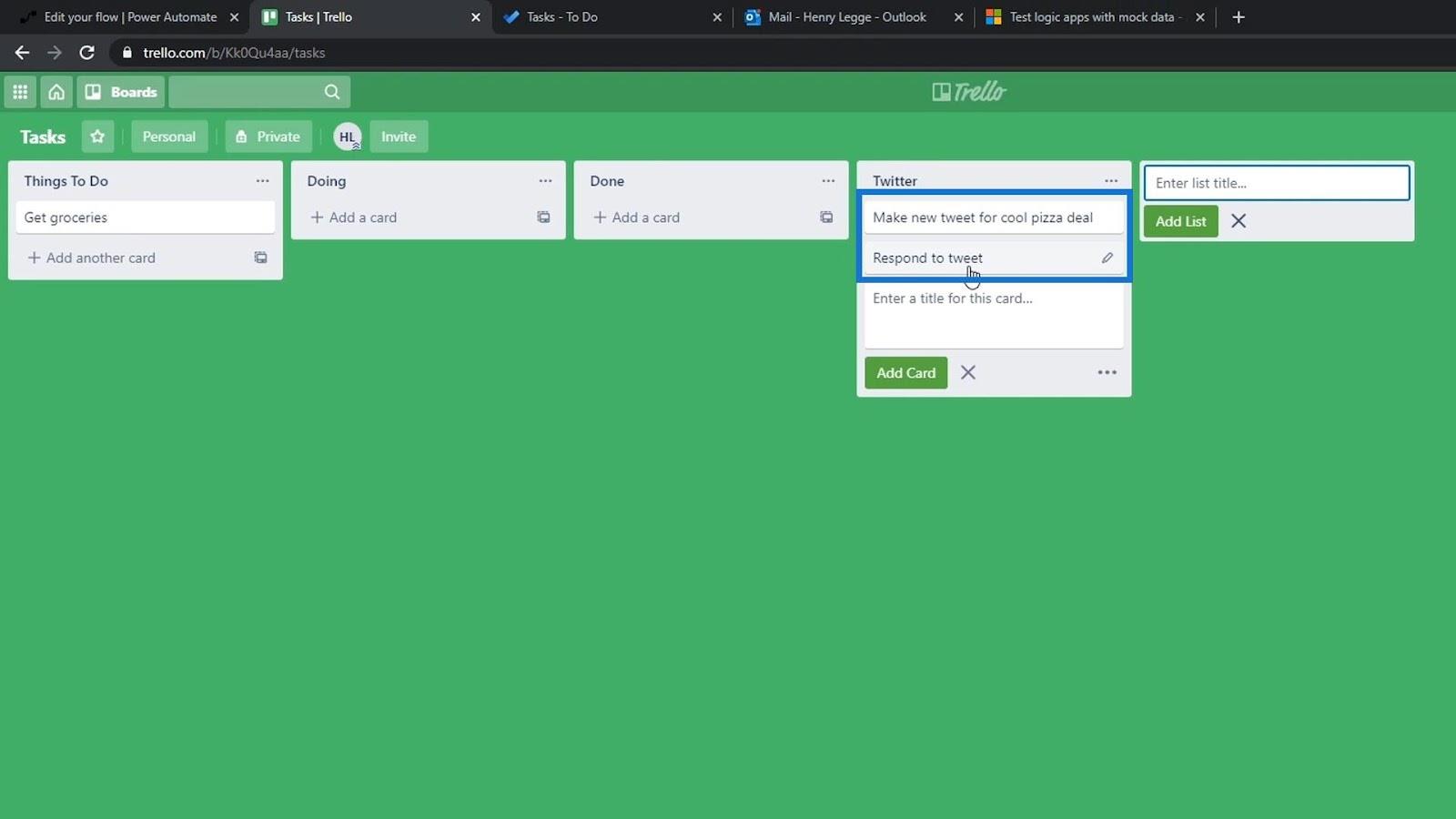1456x819 pixels.
Task: Open Twitter list actions menu
Action: pyautogui.click(x=1111, y=181)
